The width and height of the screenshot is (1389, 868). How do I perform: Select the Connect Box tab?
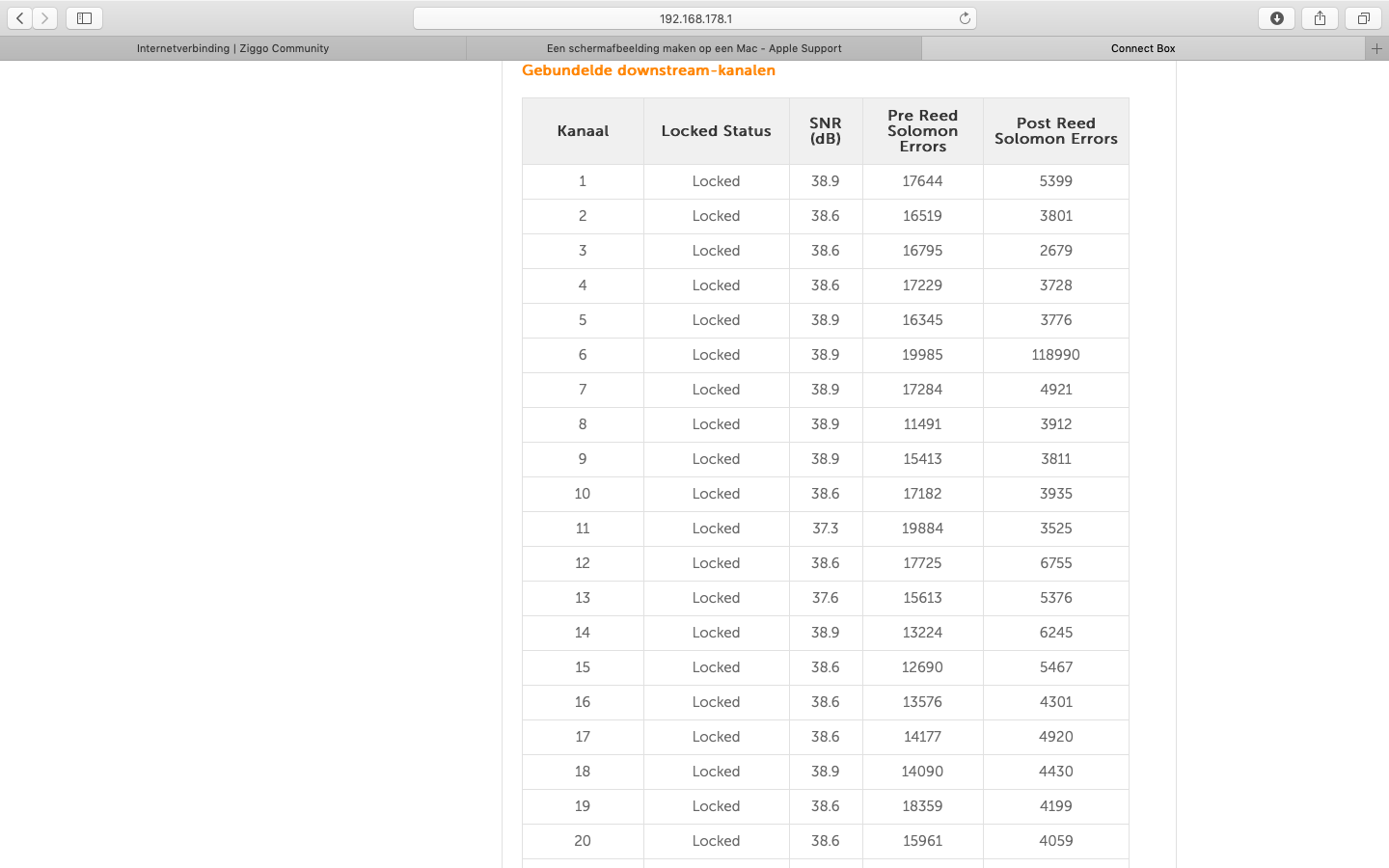click(1142, 48)
